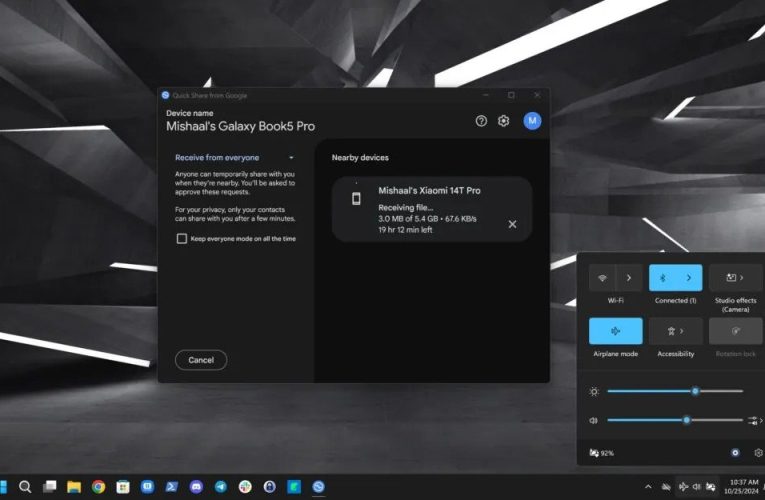The width and height of the screenshot is (765, 500).
Task: Open the padlock app on the taskbar
Action: pos(269,486)
